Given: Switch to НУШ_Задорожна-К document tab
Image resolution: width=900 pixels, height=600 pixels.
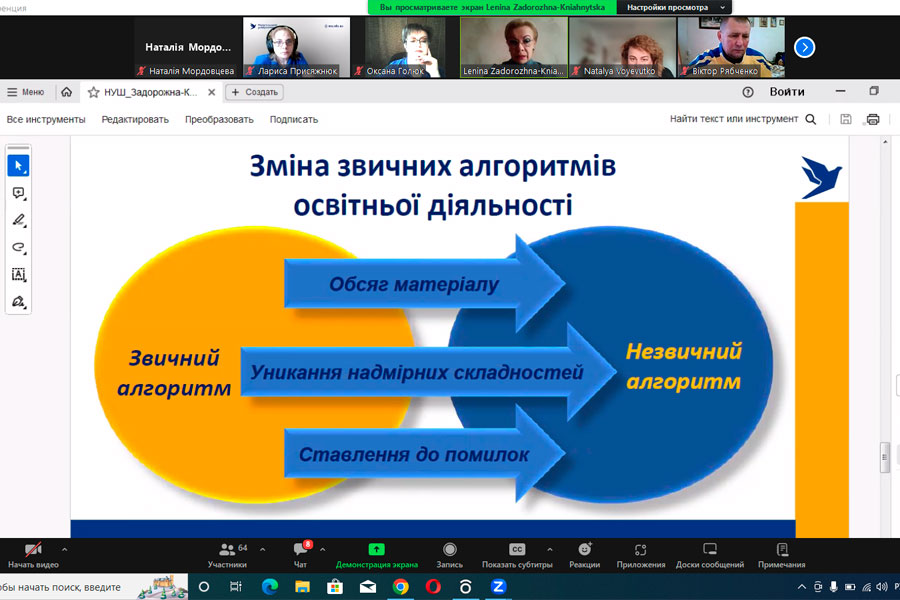Looking at the screenshot, I should 150,92.
